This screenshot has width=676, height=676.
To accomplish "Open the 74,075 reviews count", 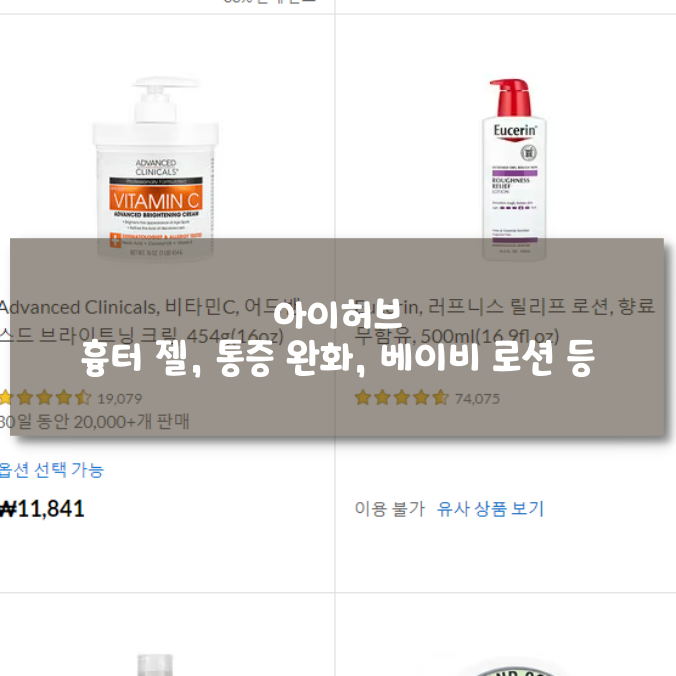I will (477, 399).
